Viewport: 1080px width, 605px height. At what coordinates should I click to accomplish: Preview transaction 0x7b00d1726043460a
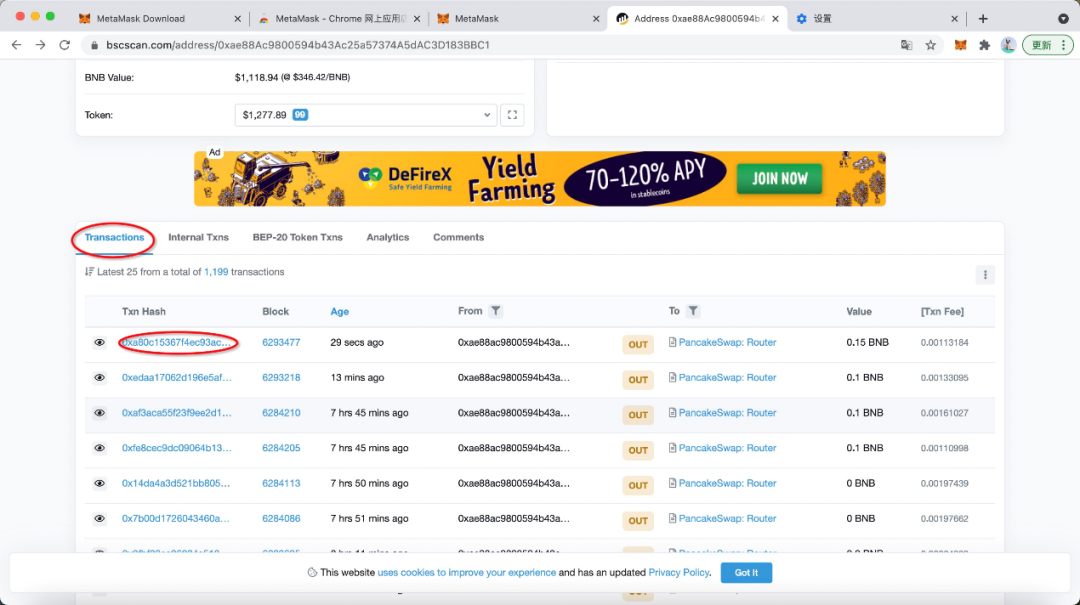click(99, 518)
